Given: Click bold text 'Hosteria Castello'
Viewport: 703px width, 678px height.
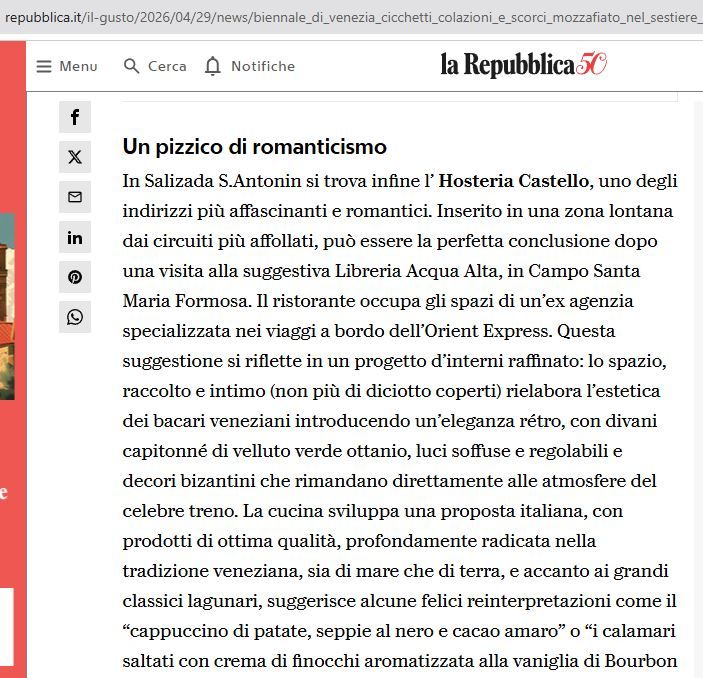Looking at the screenshot, I should (x=513, y=181).
